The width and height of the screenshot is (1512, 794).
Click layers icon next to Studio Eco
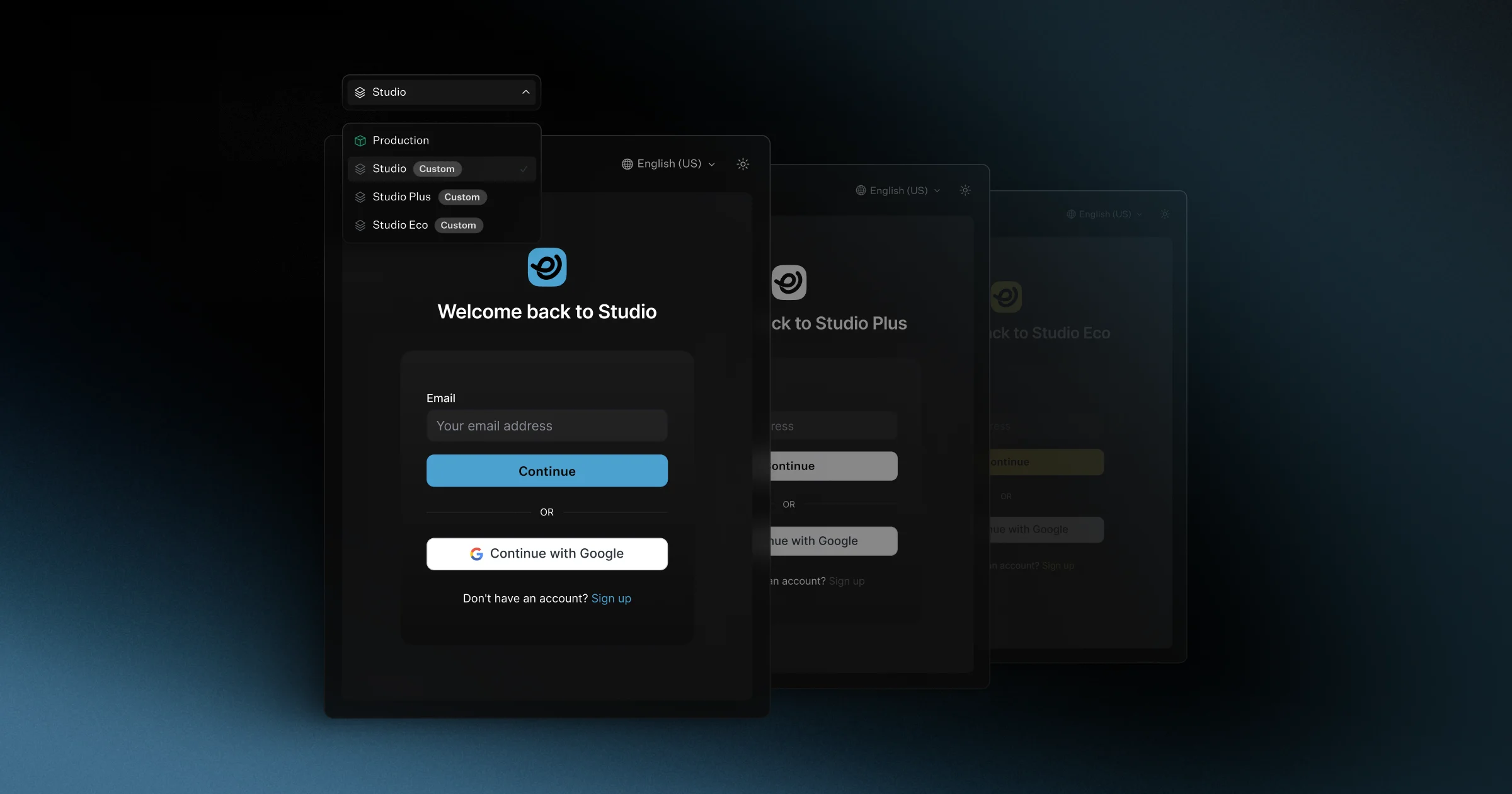(360, 226)
